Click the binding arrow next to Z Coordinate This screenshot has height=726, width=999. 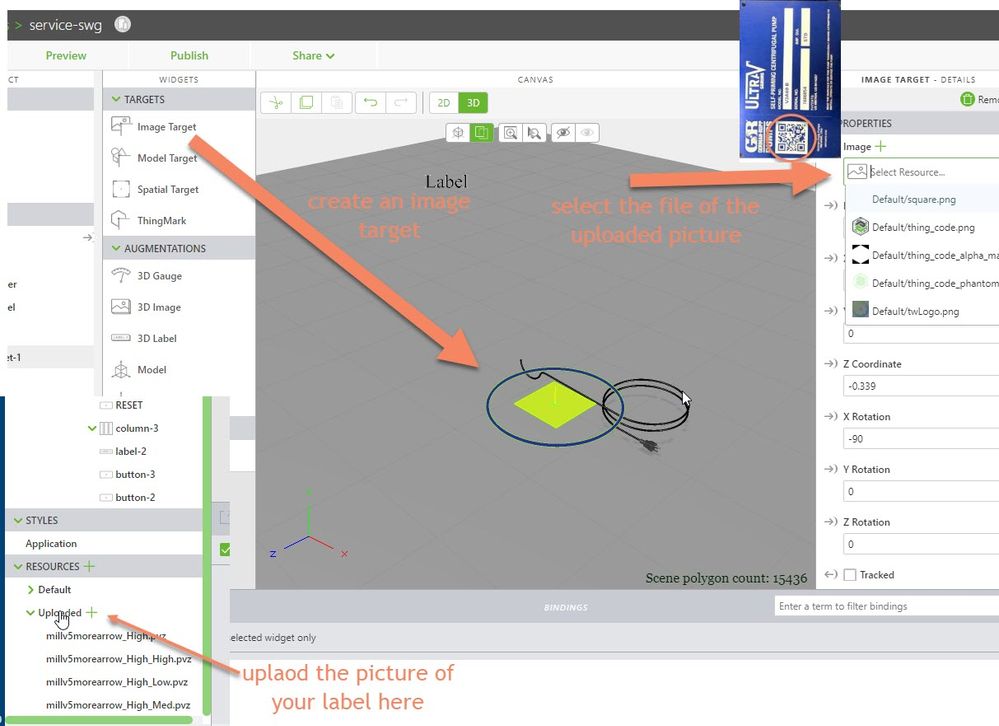pos(830,364)
